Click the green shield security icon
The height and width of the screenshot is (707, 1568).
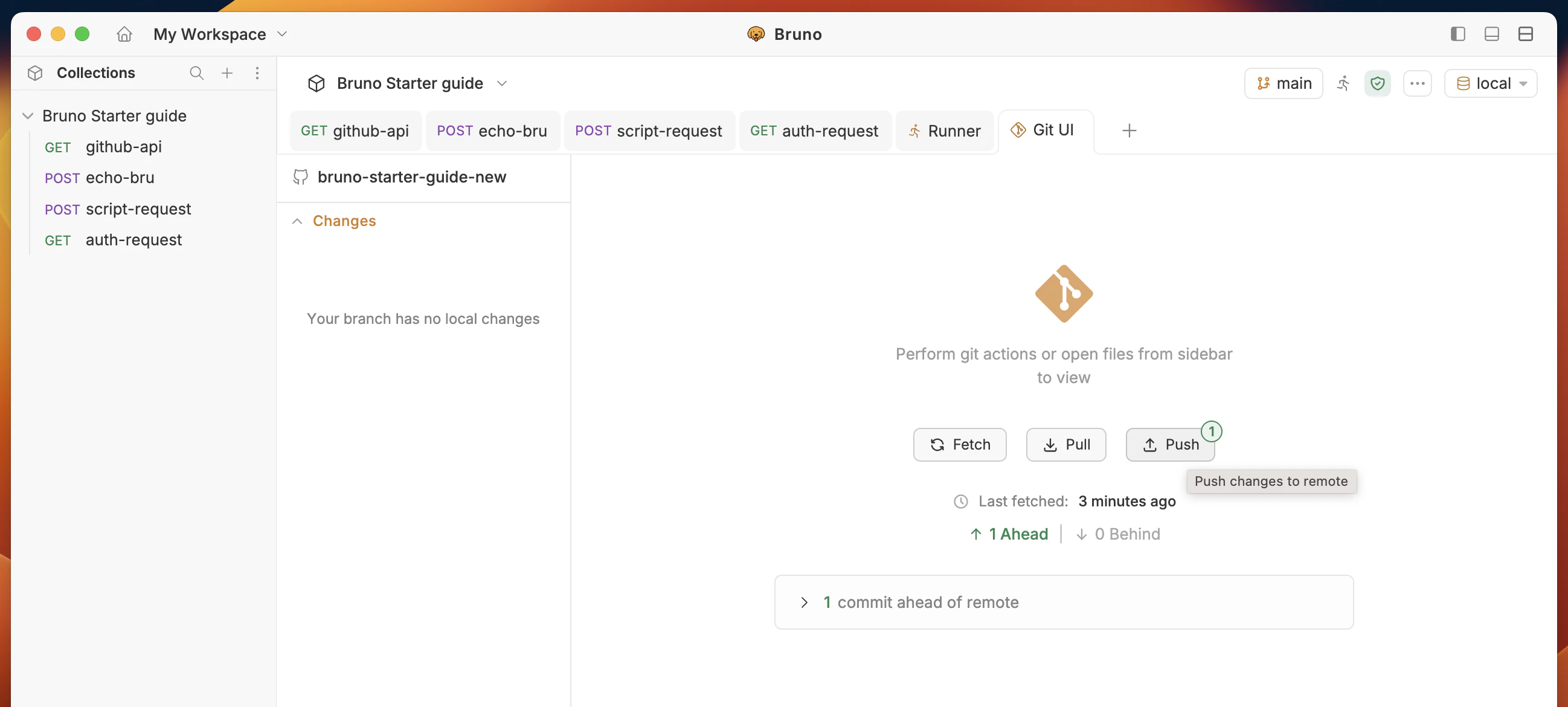click(x=1378, y=83)
